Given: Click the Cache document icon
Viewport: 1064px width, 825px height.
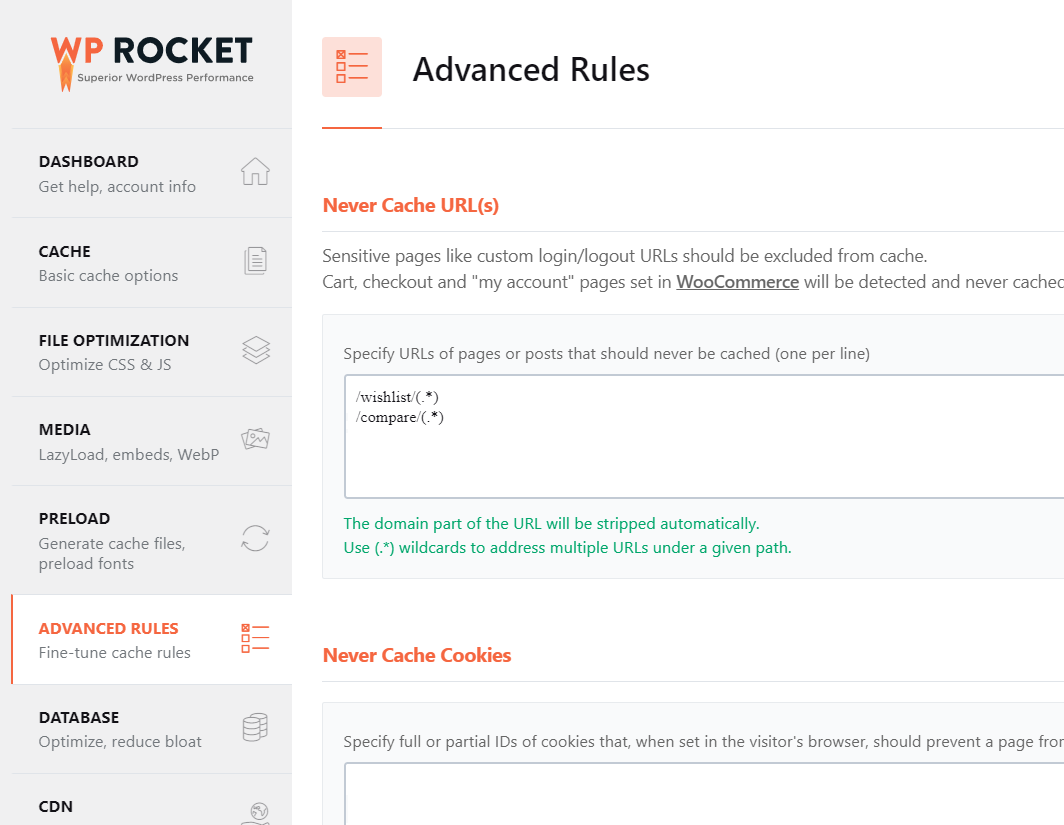Looking at the screenshot, I should coord(255,261).
